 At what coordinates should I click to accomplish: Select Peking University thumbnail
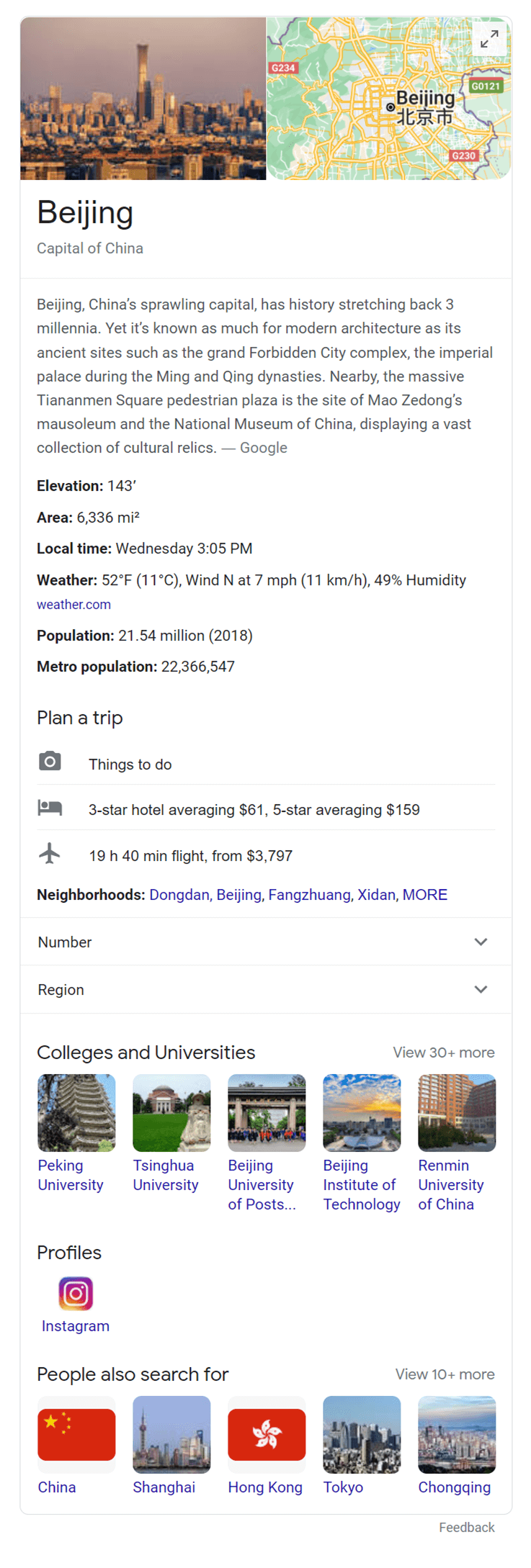pos(76,1112)
